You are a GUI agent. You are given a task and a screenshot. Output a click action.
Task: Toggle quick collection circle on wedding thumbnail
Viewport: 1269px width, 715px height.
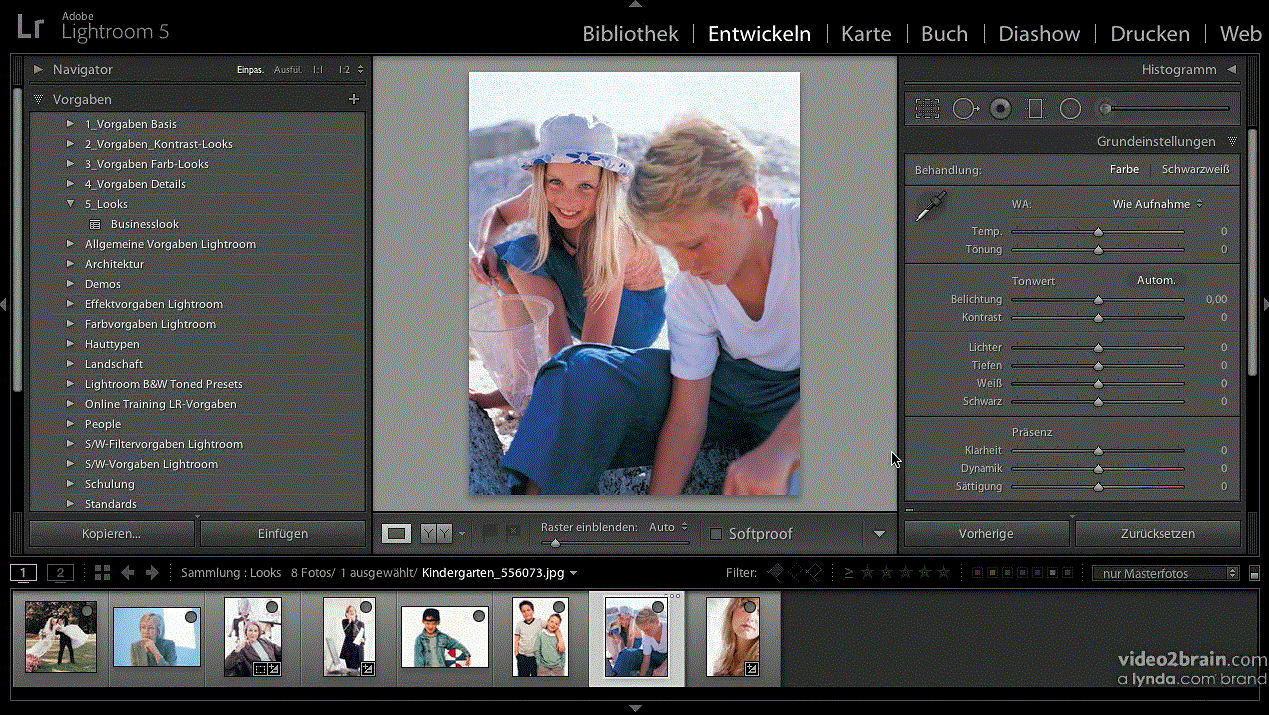pos(87,610)
